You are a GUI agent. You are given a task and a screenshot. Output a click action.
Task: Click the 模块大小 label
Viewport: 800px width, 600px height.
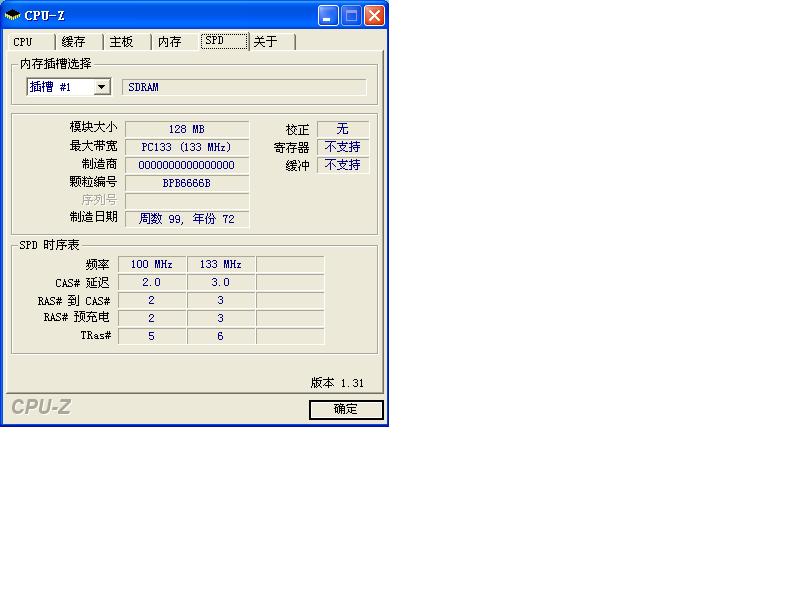tap(93, 127)
